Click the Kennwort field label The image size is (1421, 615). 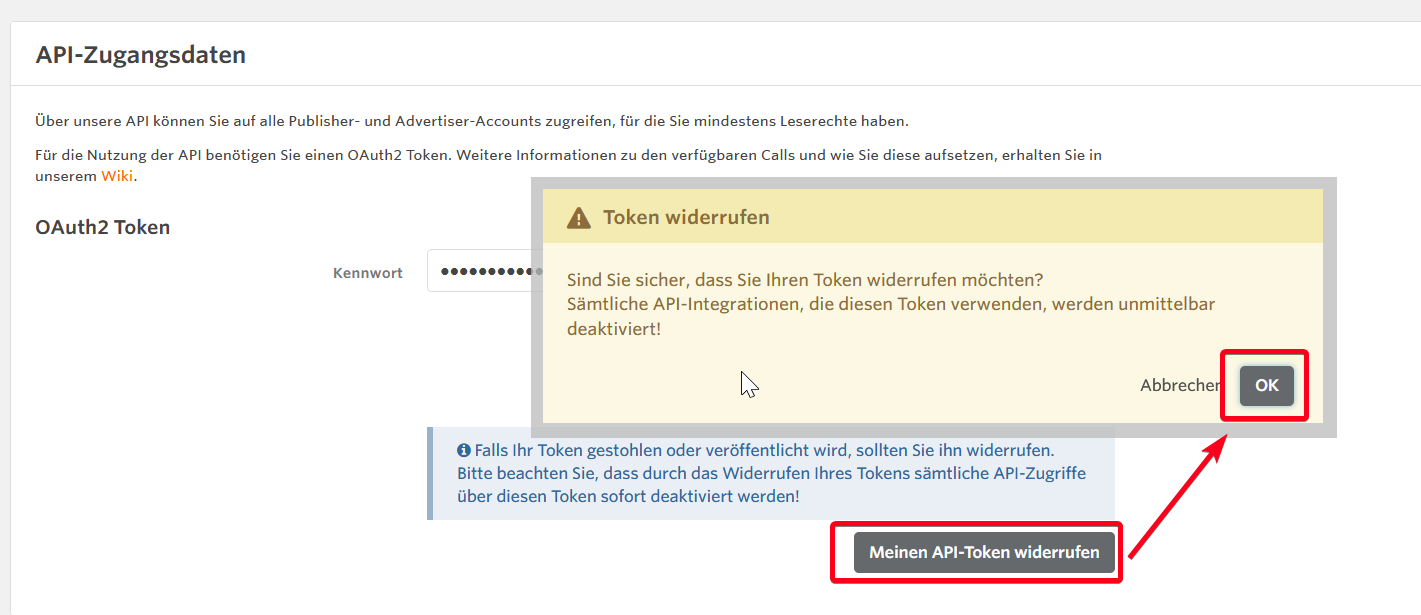(x=368, y=273)
